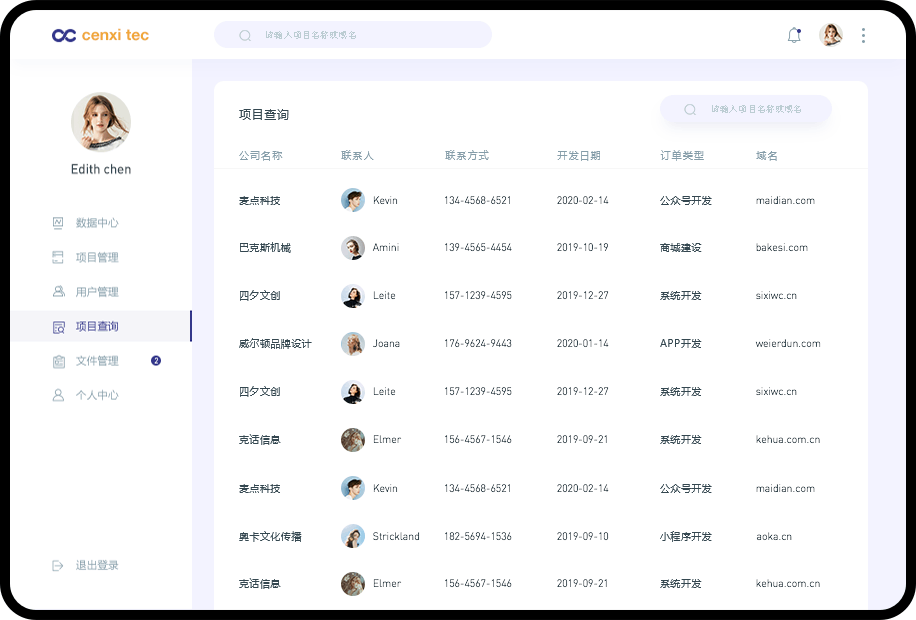The width and height of the screenshot is (916, 620).
Task: Click the 文件管理 badge showing 2
Action: click(x=156, y=361)
